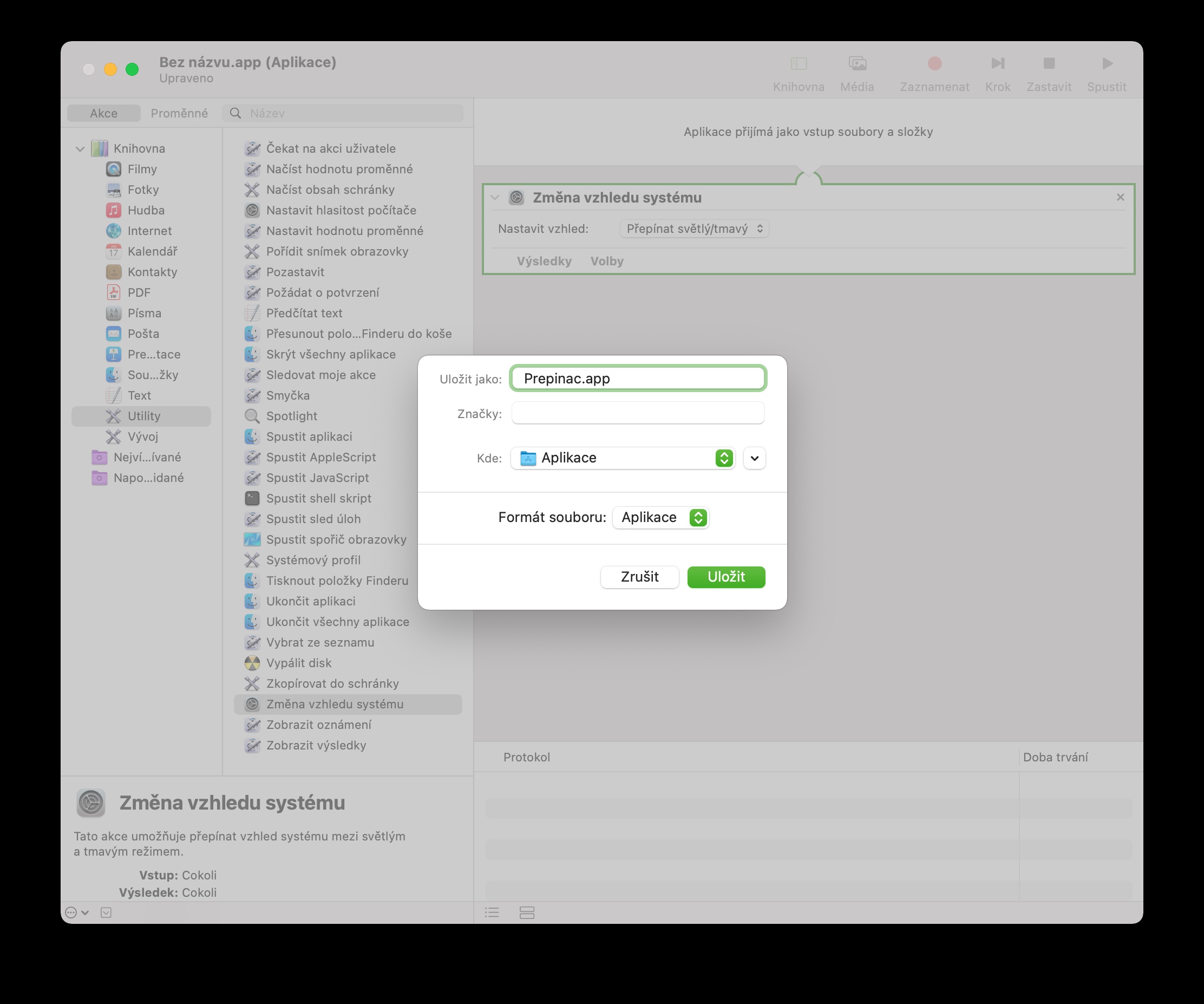Viewport: 1204px width, 1004px height.
Task: Open the Volby tab in action
Action: tap(606, 262)
